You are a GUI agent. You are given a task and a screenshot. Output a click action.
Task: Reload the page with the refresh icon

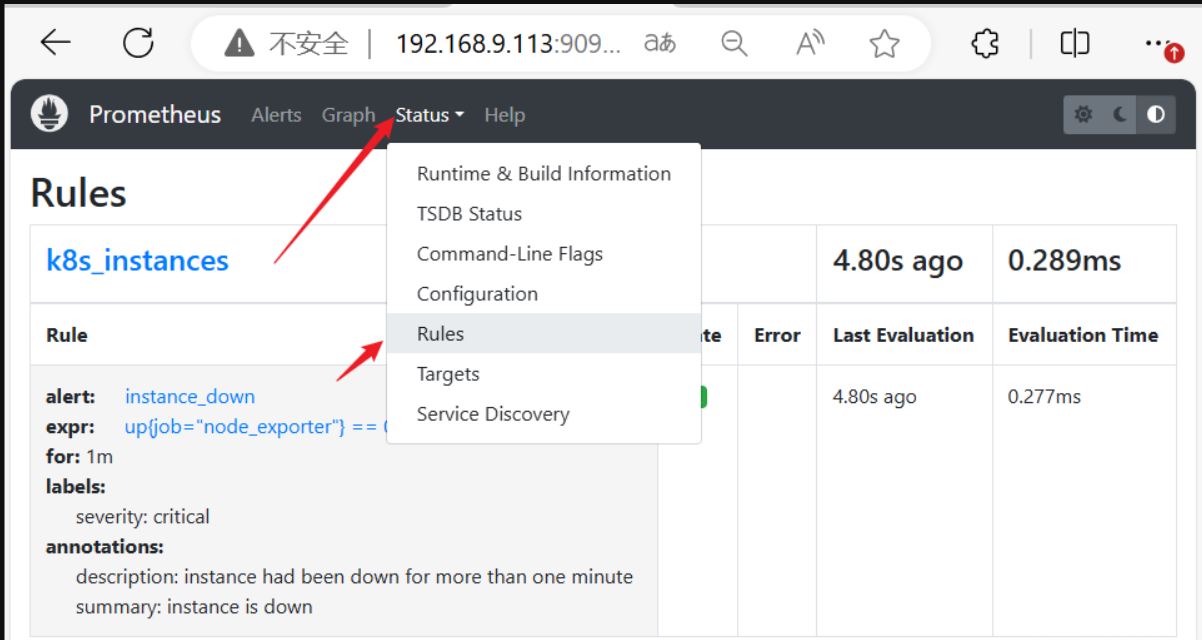138,42
